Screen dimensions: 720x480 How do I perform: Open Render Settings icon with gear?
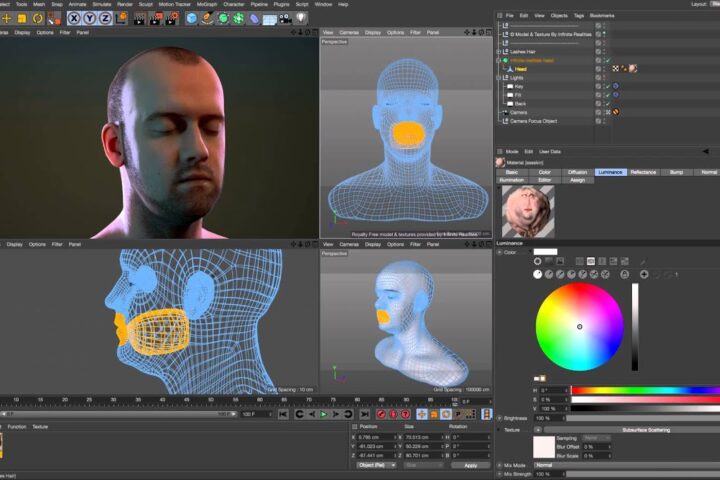tap(172, 18)
